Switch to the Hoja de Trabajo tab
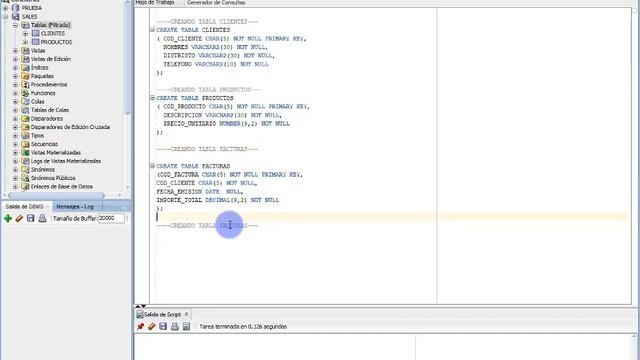Image resolution: width=640 pixels, height=360 pixels. tap(155, 2)
